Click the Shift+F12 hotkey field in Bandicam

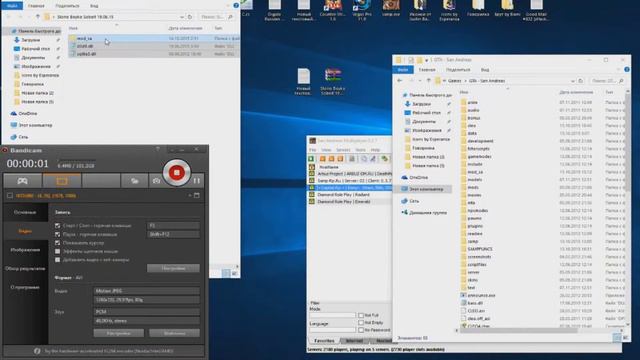(x=173, y=234)
